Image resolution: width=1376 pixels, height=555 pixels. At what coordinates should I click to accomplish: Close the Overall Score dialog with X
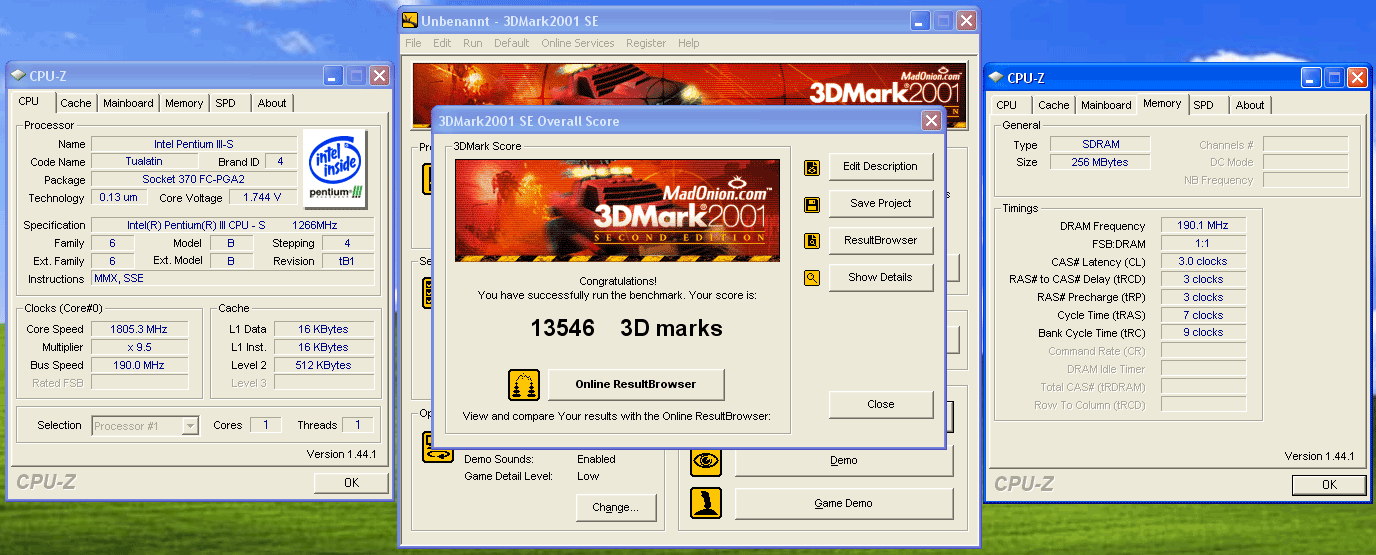931,121
